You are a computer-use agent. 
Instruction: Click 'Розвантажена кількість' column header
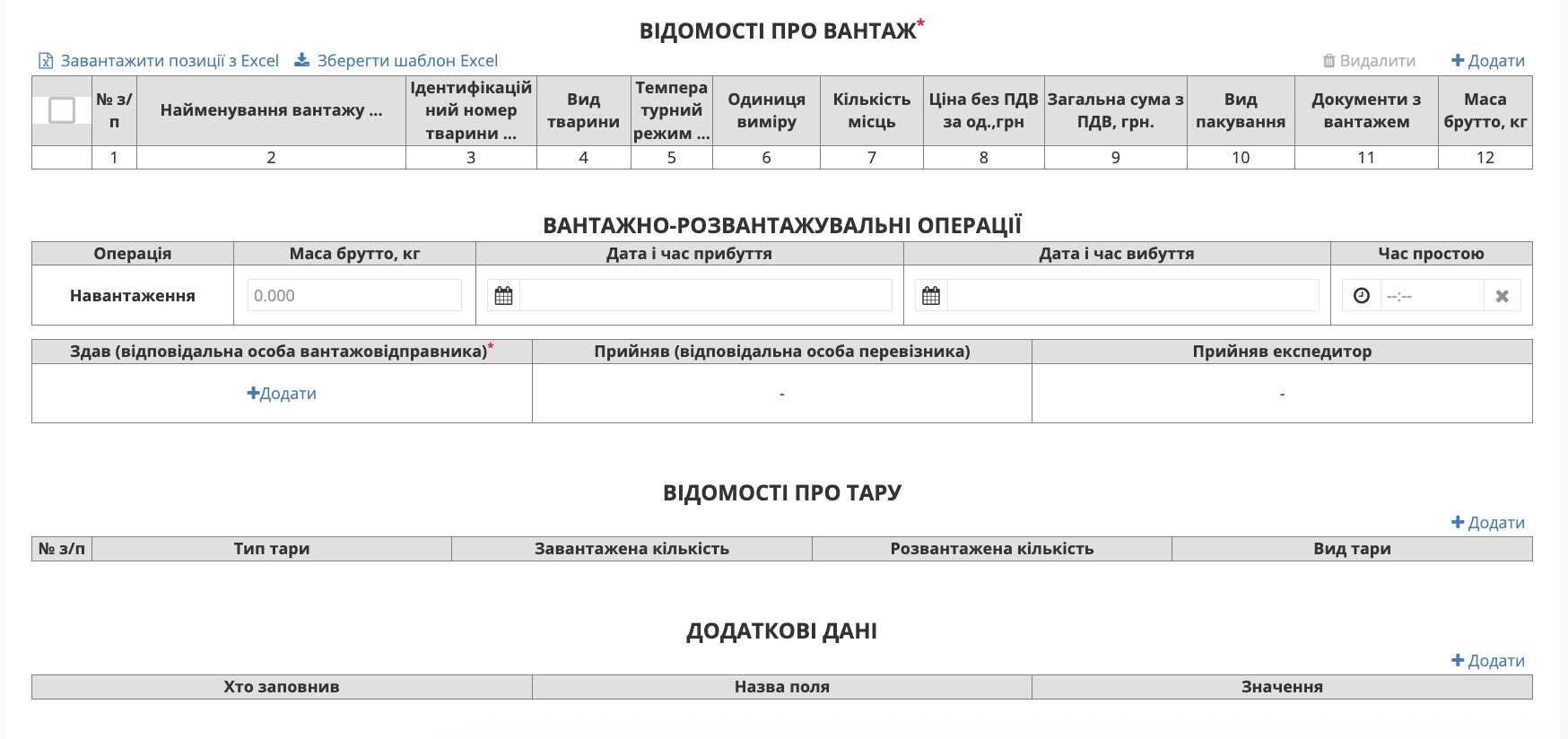[992, 549]
